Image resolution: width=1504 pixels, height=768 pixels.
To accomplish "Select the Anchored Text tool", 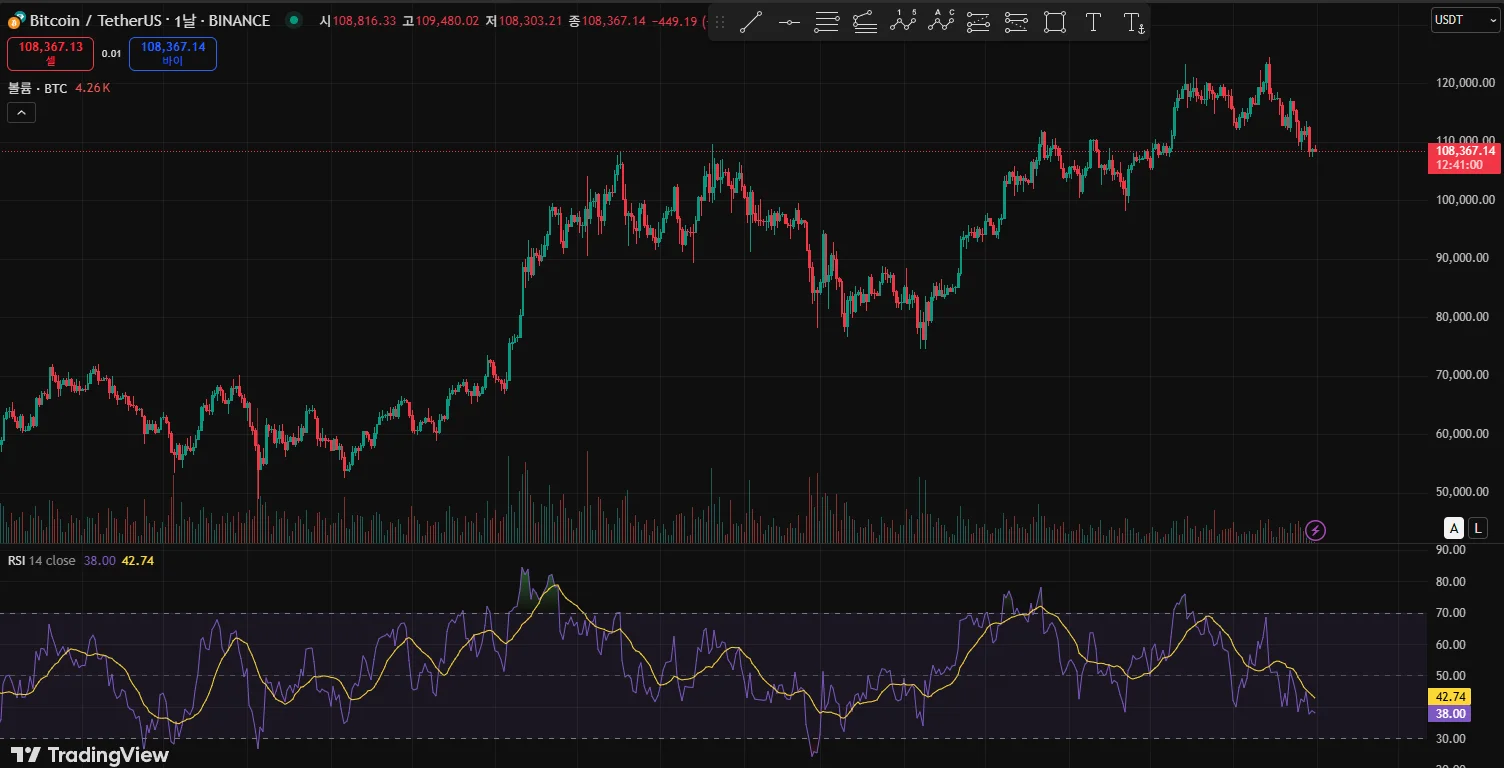I will point(1133,22).
